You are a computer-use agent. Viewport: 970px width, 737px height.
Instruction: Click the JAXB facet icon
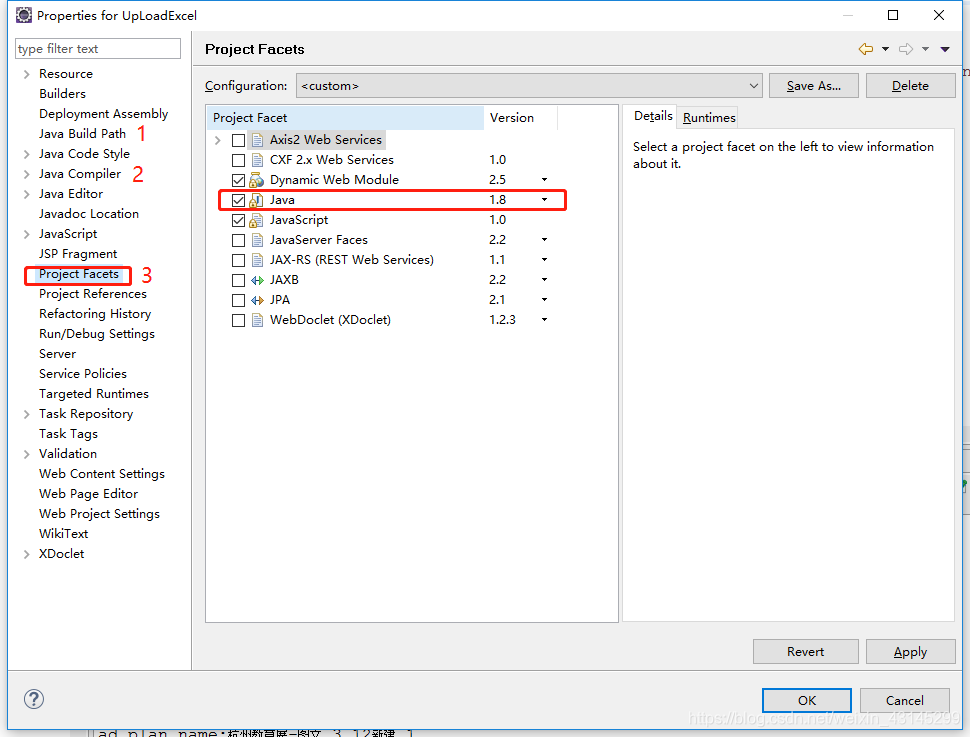(x=258, y=279)
